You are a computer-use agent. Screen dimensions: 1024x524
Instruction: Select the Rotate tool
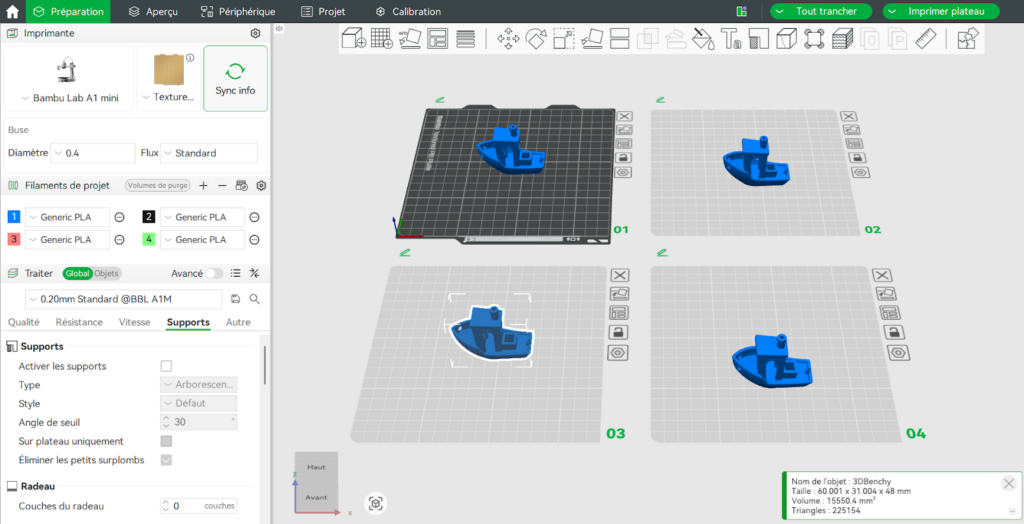536,39
